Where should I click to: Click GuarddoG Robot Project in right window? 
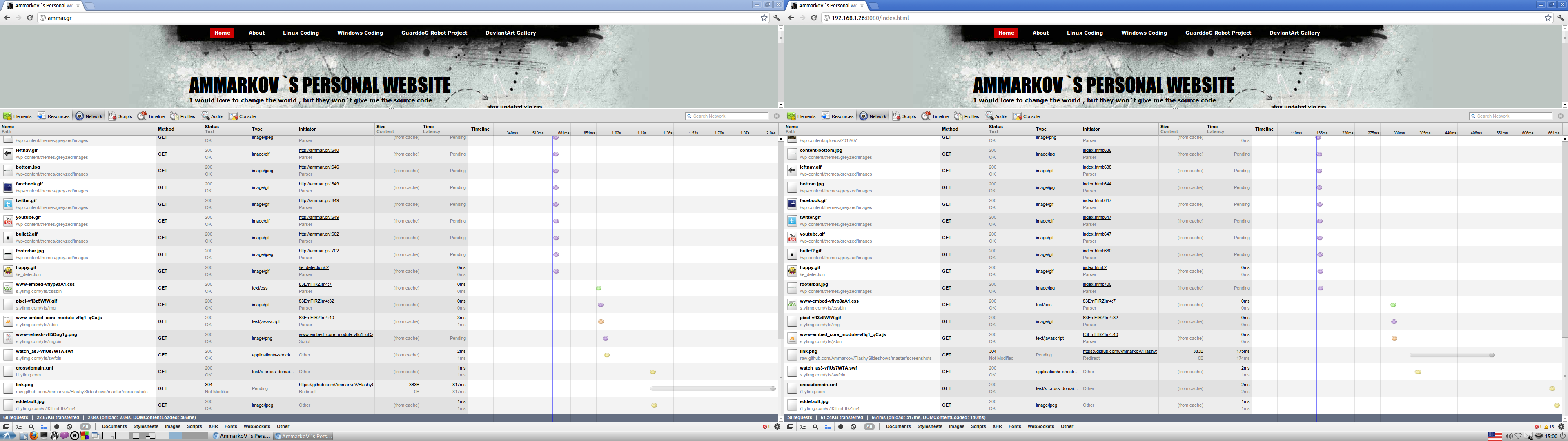[1218, 33]
